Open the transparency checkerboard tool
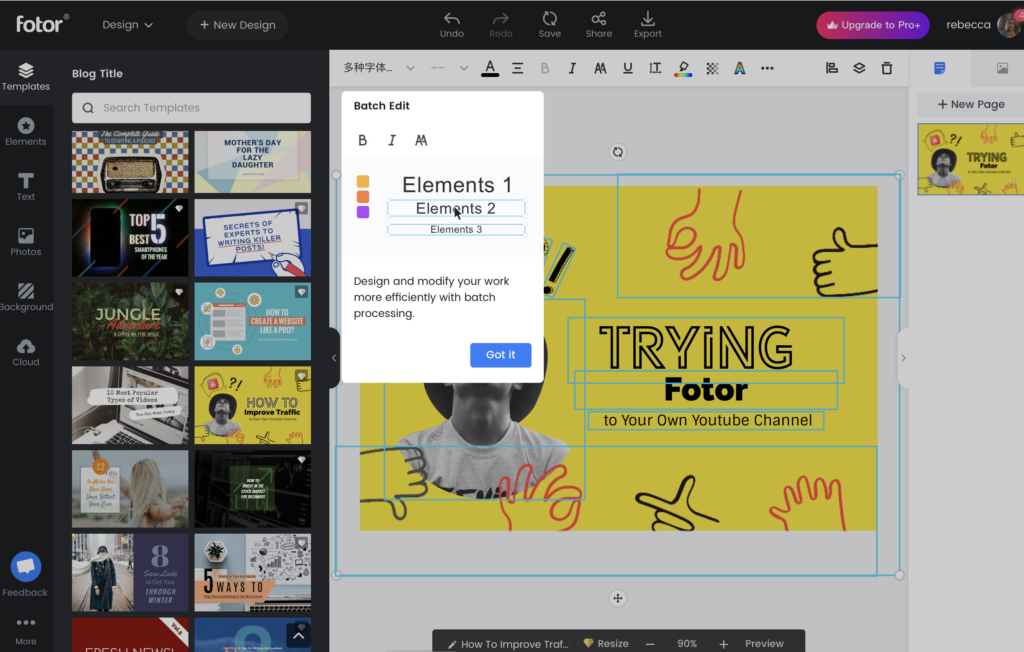The image size is (1024, 652). [x=712, y=68]
